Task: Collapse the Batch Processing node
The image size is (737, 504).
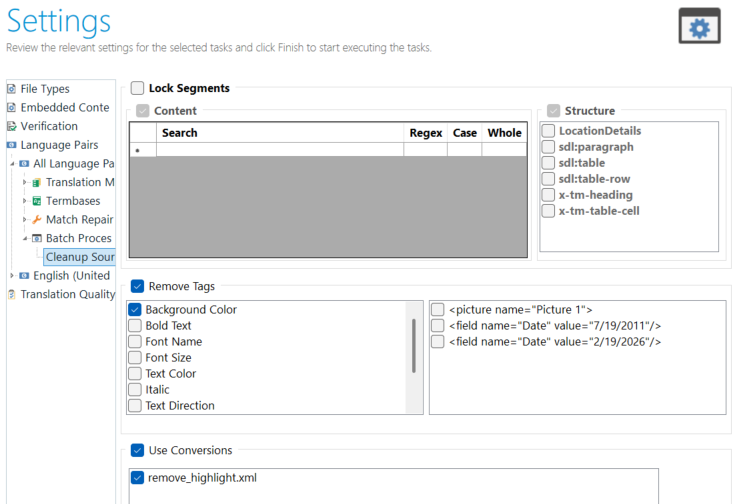Action: pos(25,239)
